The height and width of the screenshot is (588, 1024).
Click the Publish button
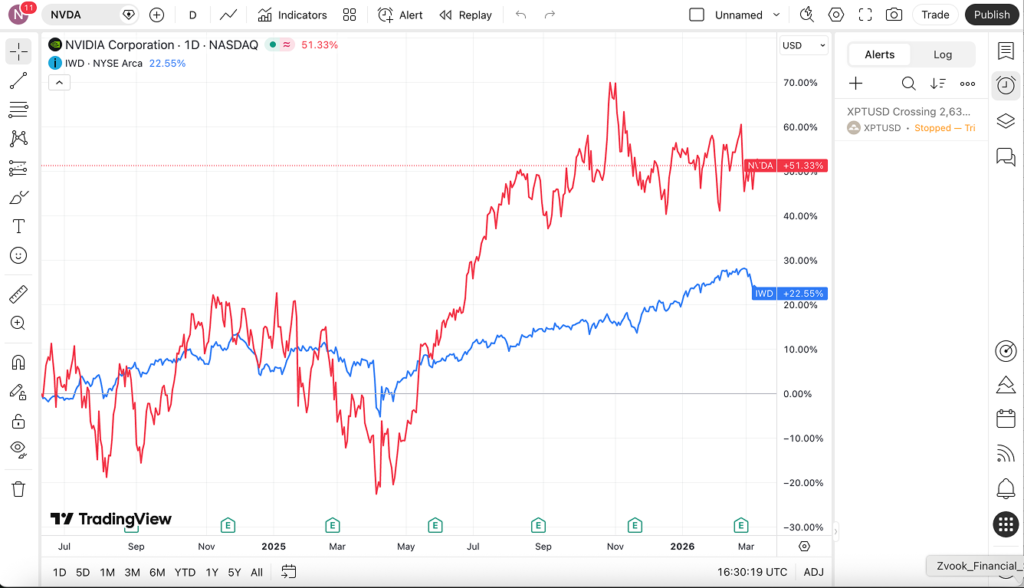tap(991, 14)
